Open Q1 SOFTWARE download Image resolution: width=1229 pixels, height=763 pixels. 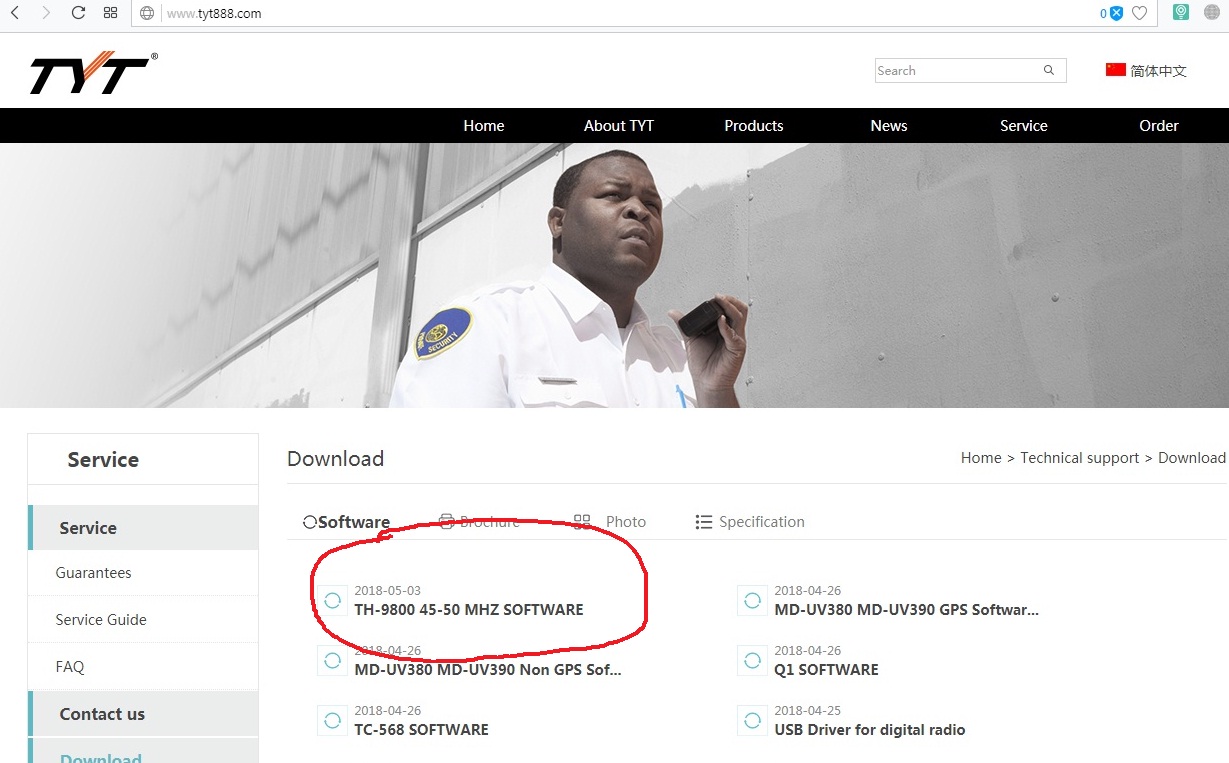pos(826,670)
